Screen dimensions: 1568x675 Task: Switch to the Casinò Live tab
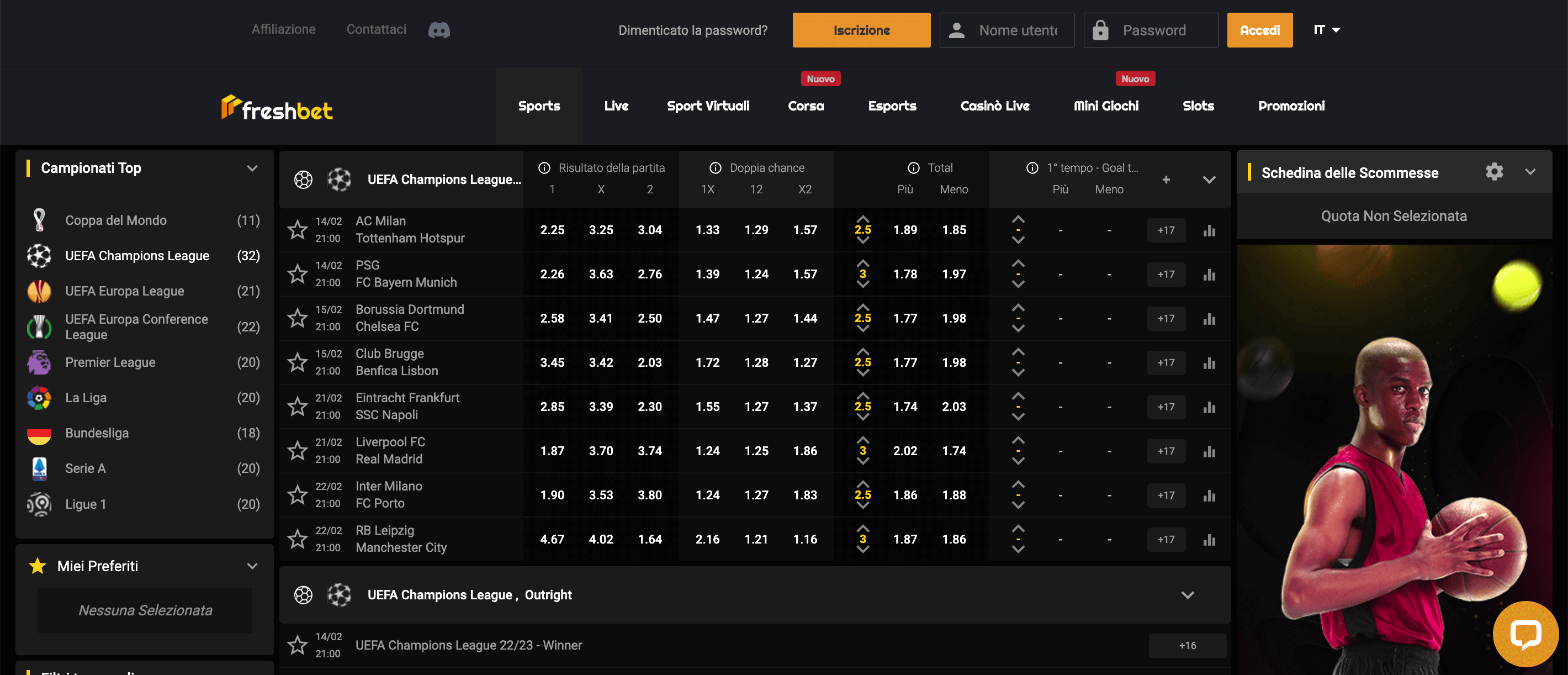coord(994,106)
